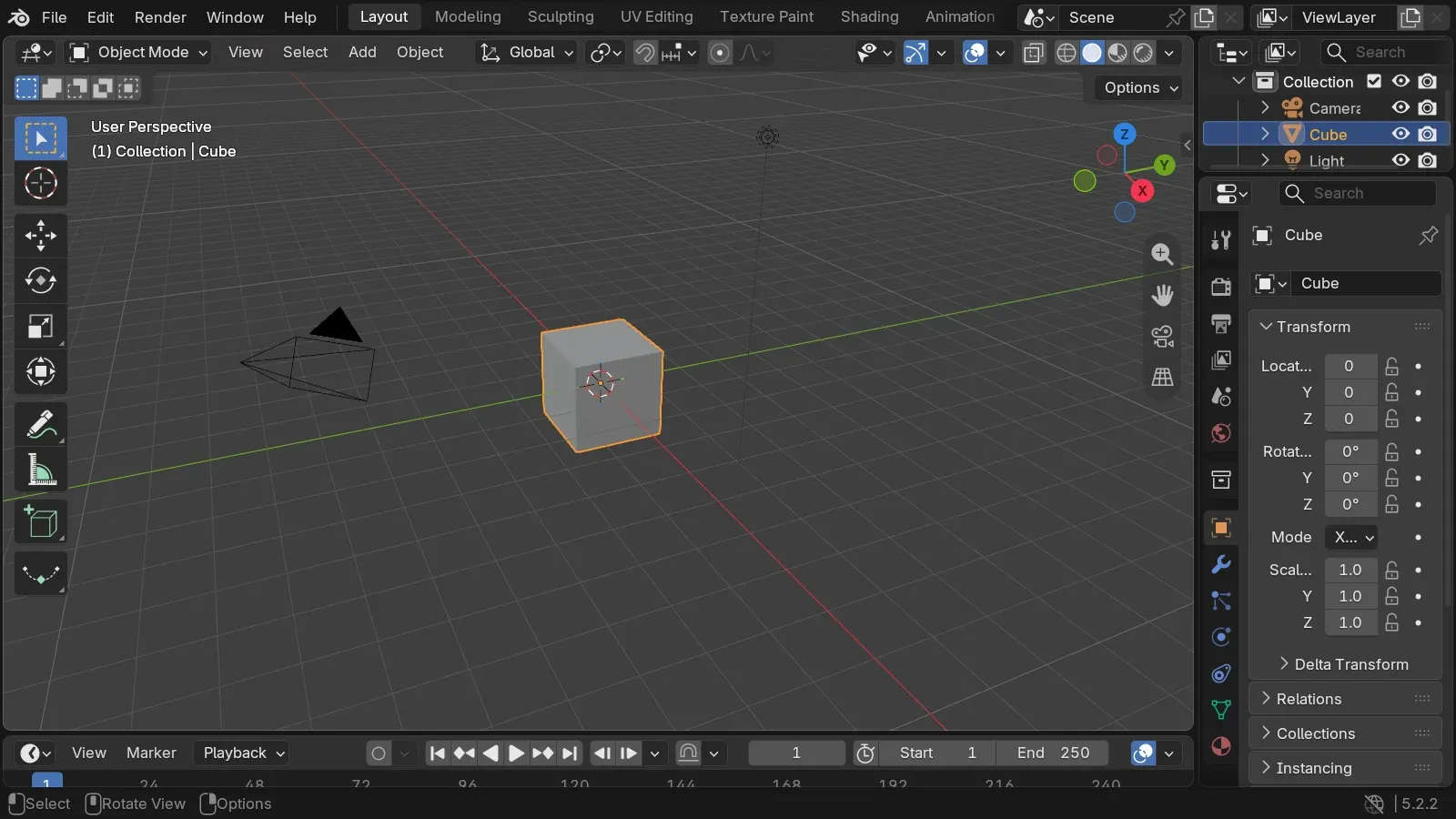Viewport: 1456px width, 819px height.
Task: Uncheck the Collection exclude checkbox
Action: pyautogui.click(x=1374, y=81)
